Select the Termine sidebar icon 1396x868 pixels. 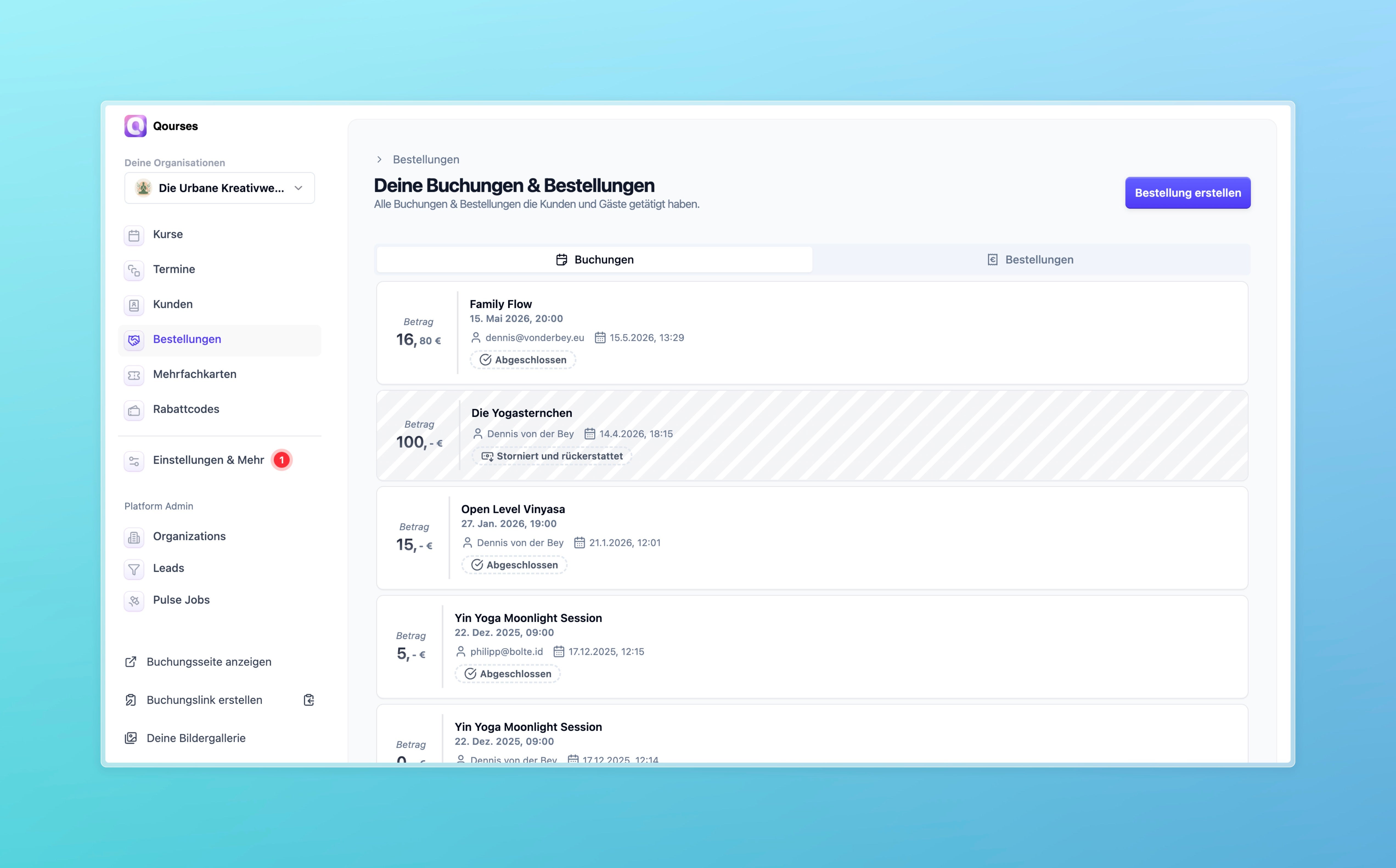click(134, 270)
